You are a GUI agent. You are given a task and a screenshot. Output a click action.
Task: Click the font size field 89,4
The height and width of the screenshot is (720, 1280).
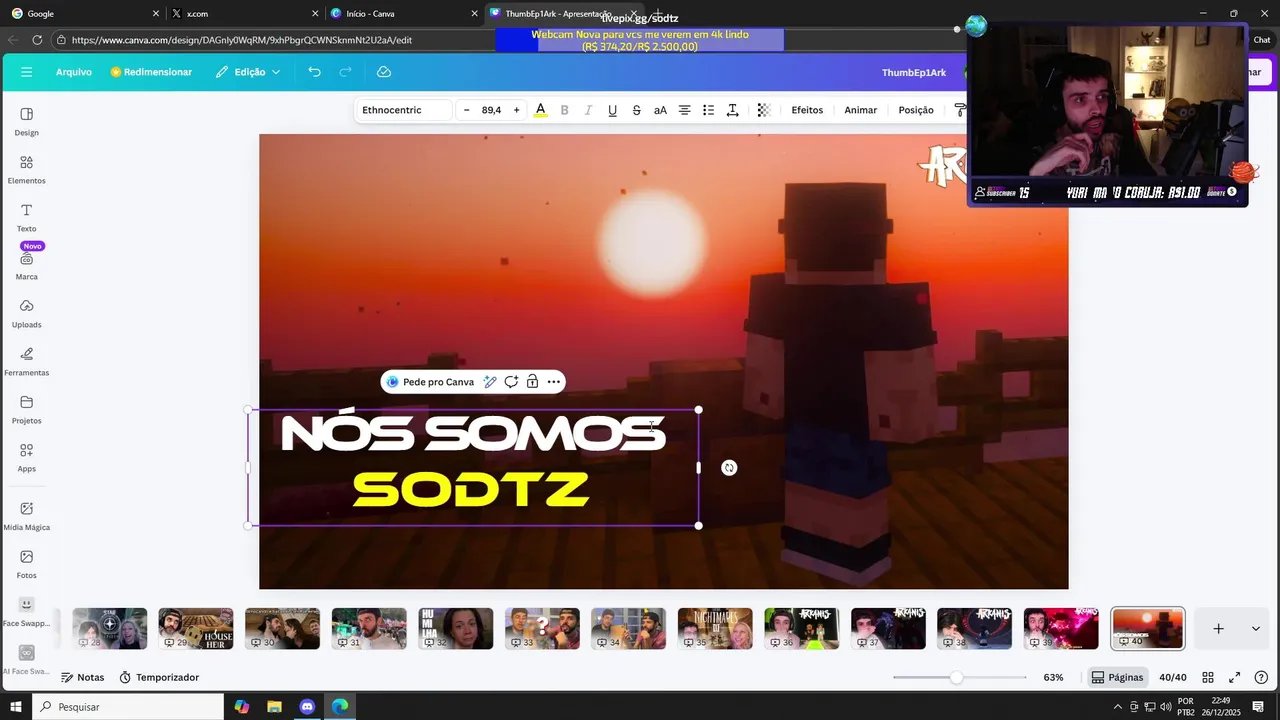pos(491,110)
